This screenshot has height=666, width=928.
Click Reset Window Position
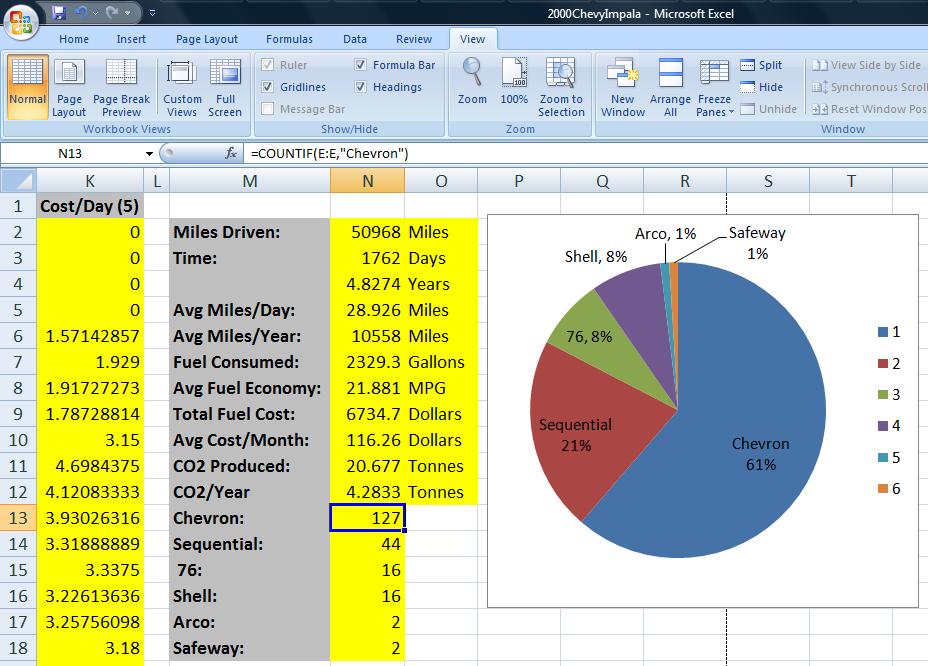point(869,109)
